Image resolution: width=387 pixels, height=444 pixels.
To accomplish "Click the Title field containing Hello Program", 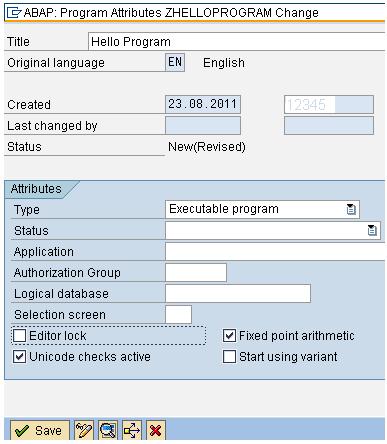I will (x=236, y=42).
